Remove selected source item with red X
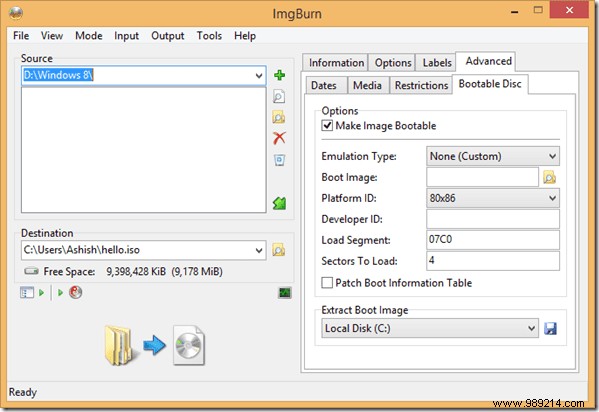Screen dimensions: 599x412 pyautogui.click(x=279, y=138)
